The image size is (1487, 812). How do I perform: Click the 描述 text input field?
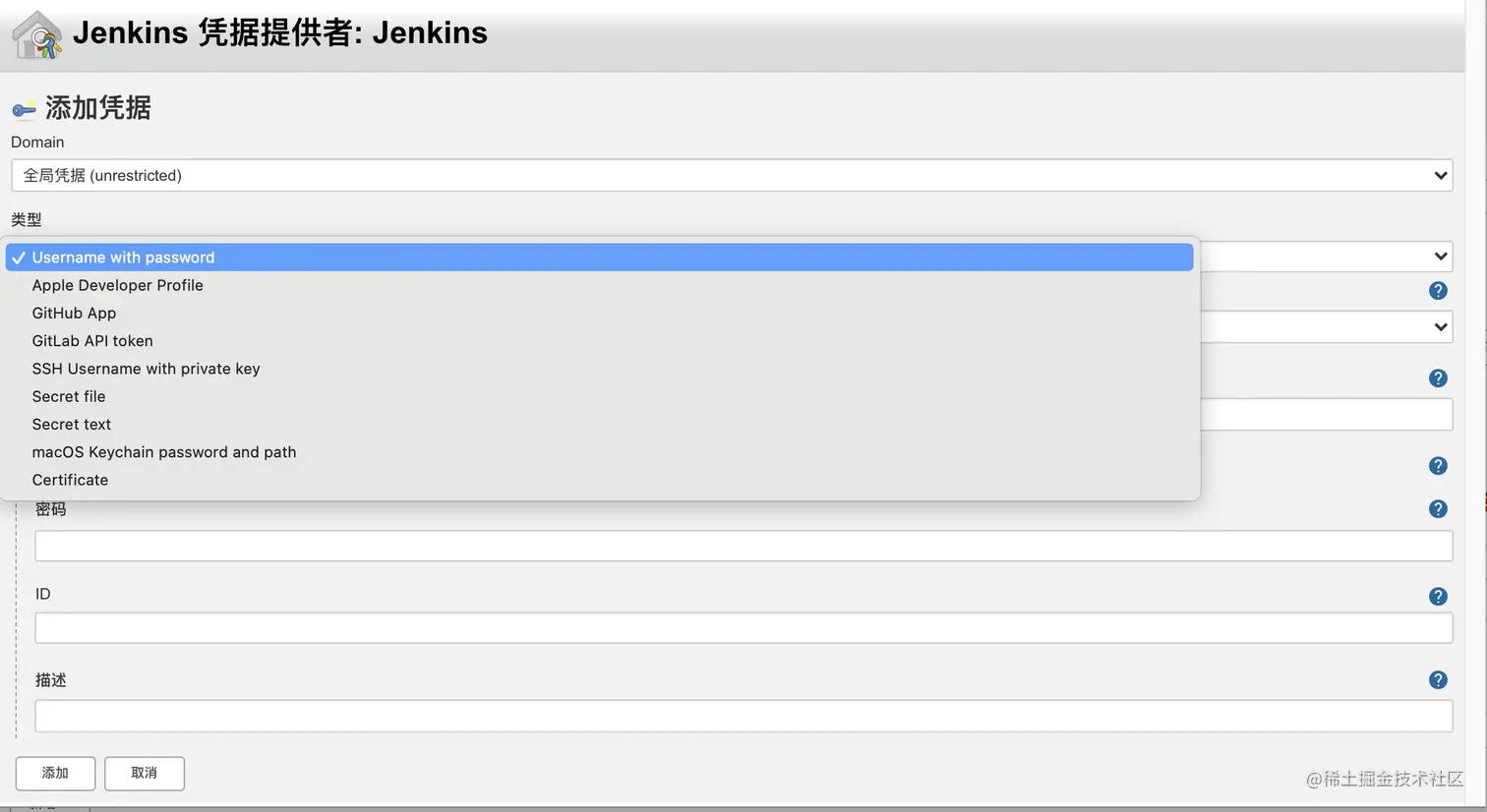743,717
